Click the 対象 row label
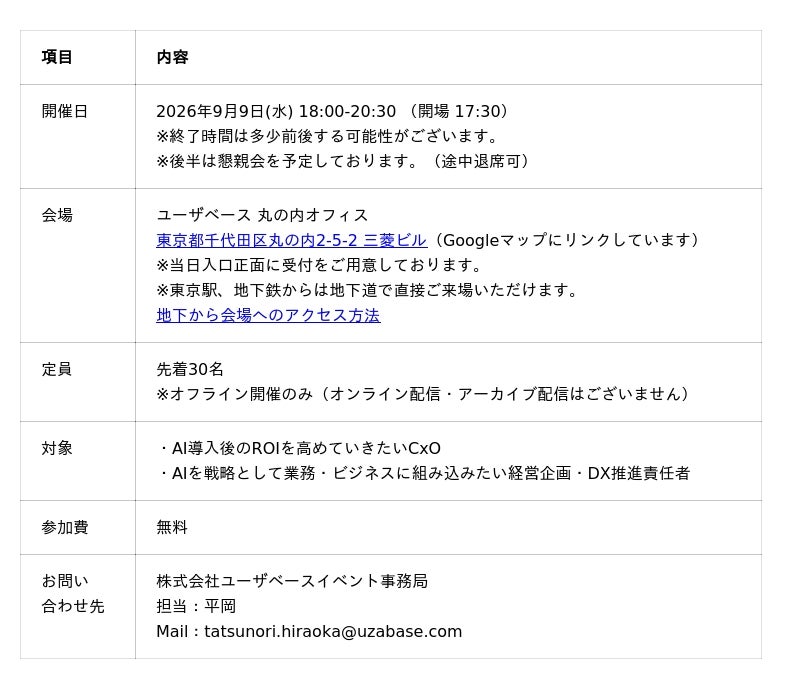This screenshot has width=800, height=689. [x=57, y=449]
